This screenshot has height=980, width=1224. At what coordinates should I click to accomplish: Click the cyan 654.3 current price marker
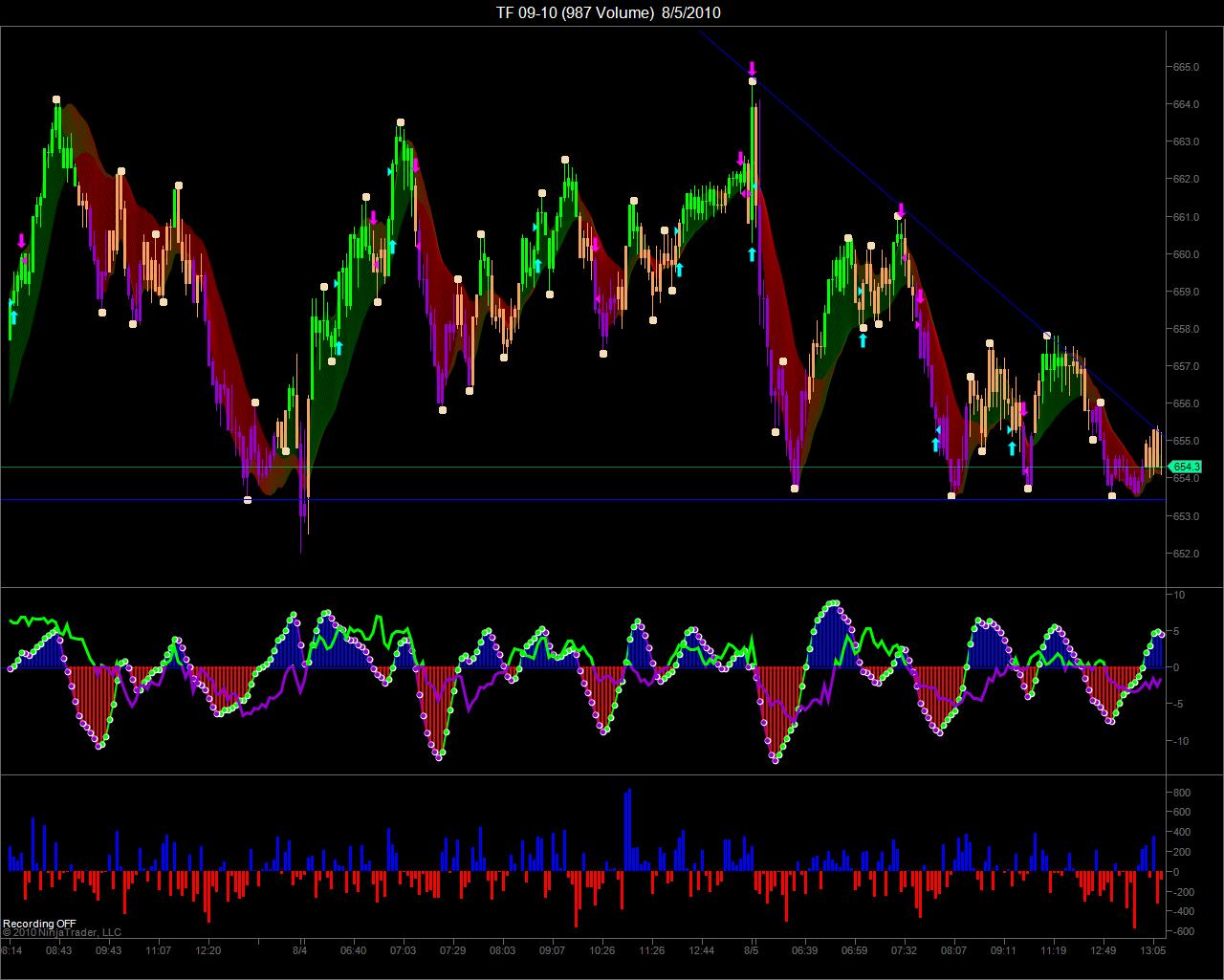(x=1187, y=467)
